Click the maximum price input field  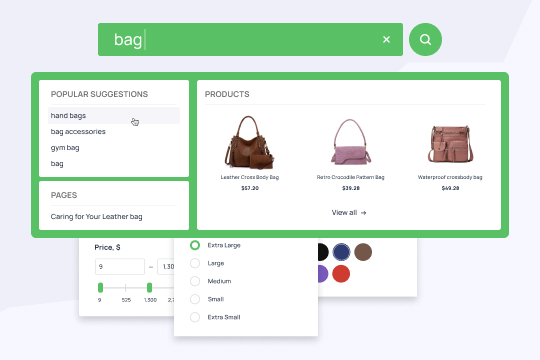tap(166, 267)
